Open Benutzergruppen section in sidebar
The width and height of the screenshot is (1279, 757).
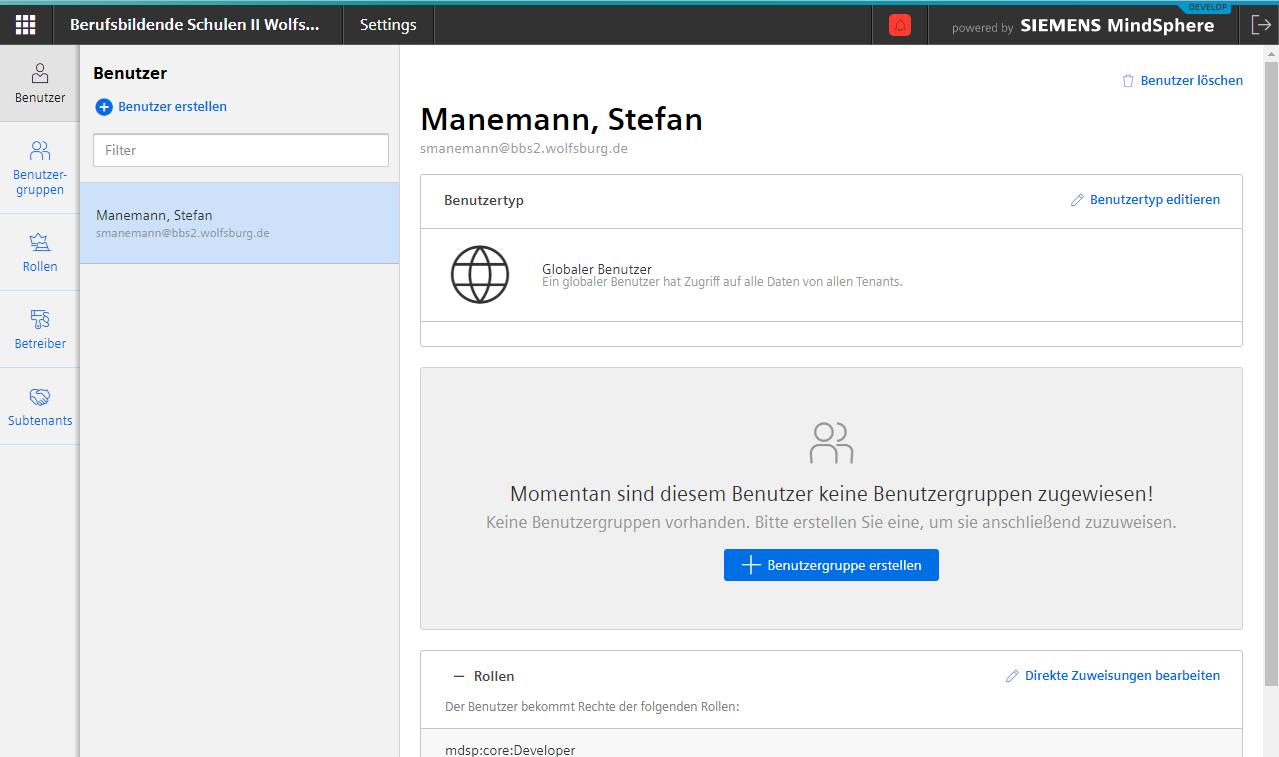click(40, 168)
